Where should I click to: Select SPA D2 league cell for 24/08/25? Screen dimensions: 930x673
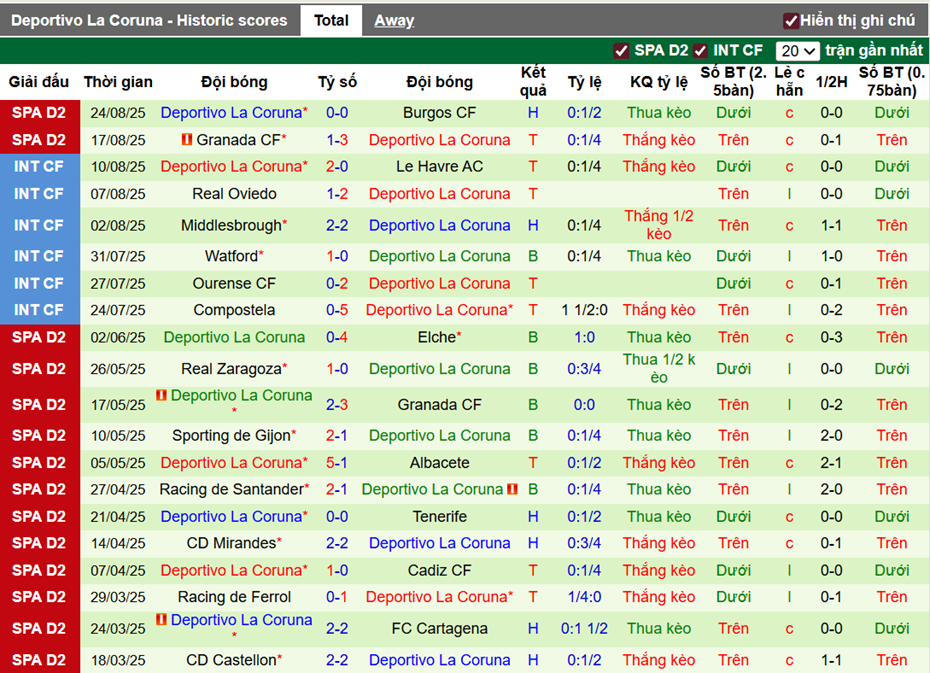(39, 113)
